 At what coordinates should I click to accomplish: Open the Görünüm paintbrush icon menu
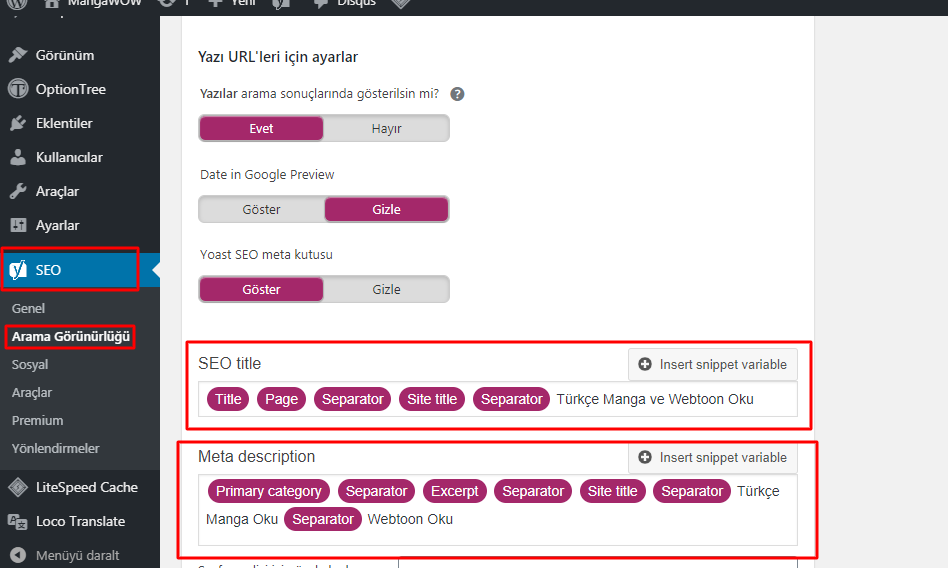pyautogui.click(x=18, y=55)
